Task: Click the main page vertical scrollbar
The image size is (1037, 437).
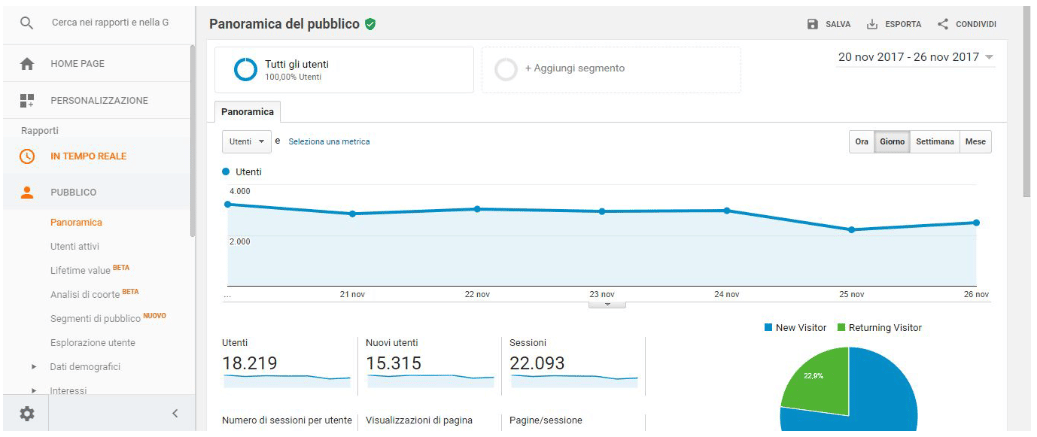Action: (1026, 102)
